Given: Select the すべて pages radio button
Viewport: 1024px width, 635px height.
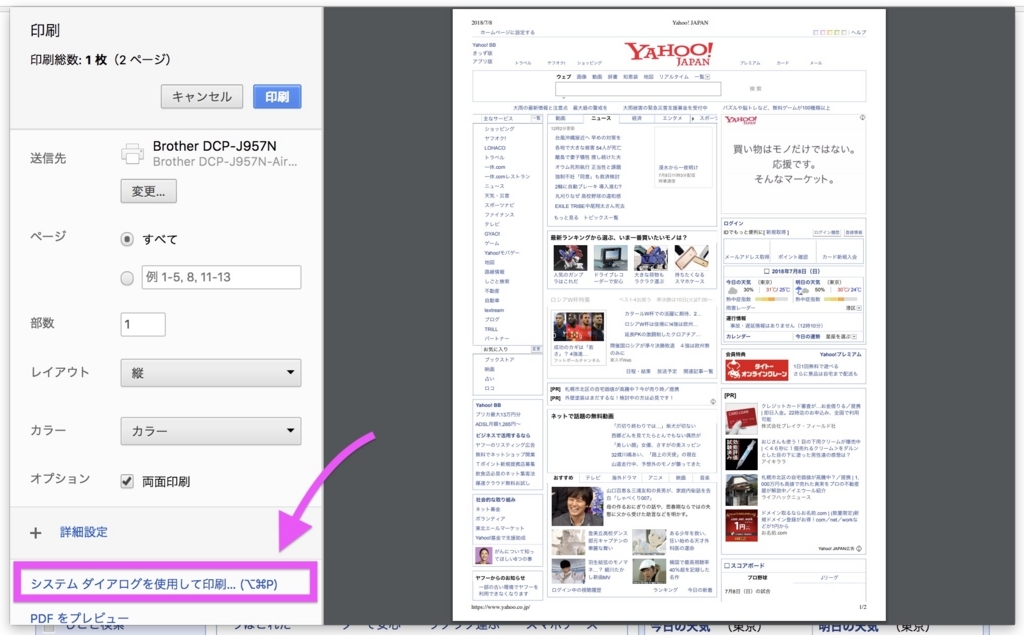Looking at the screenshot, I should tap(127, 239).
